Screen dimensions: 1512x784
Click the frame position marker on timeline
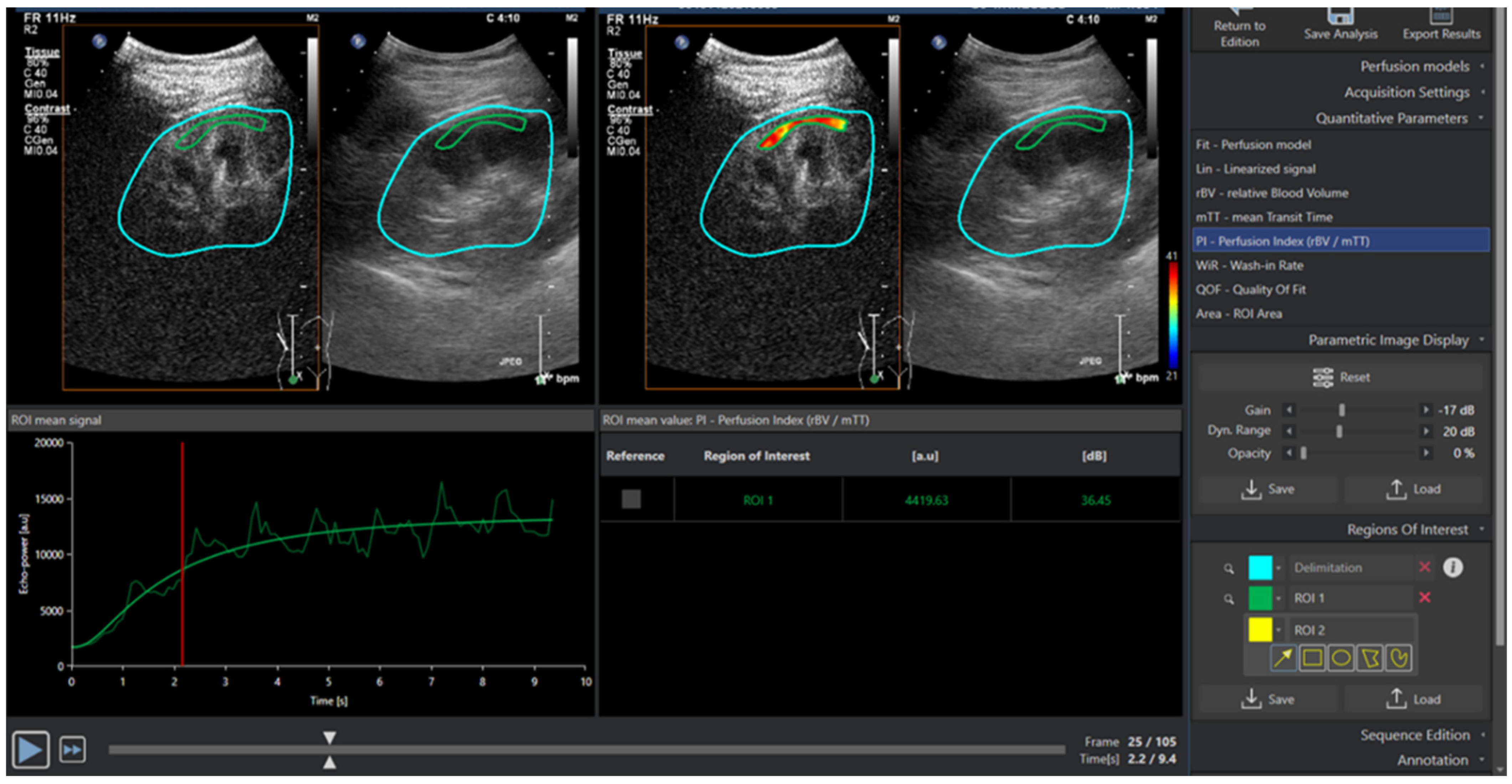pos(329,750)
